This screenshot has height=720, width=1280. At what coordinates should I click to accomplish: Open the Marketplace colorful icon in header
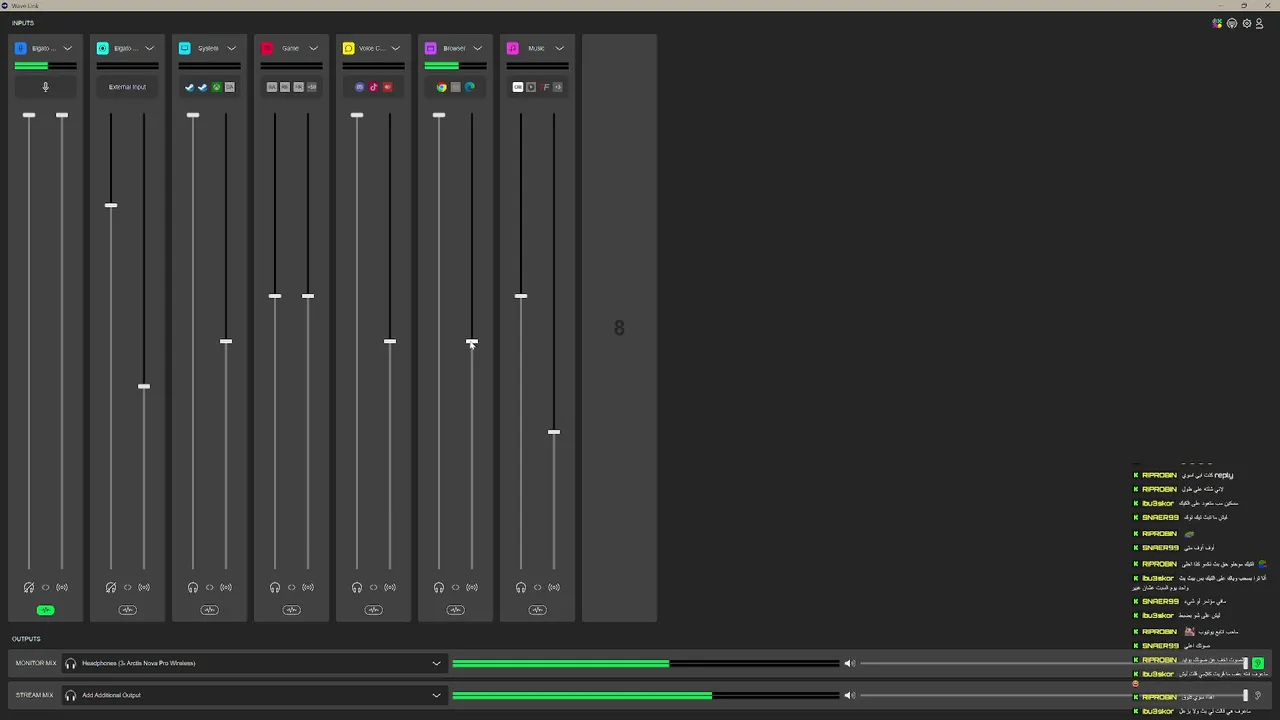[1217, 23]
